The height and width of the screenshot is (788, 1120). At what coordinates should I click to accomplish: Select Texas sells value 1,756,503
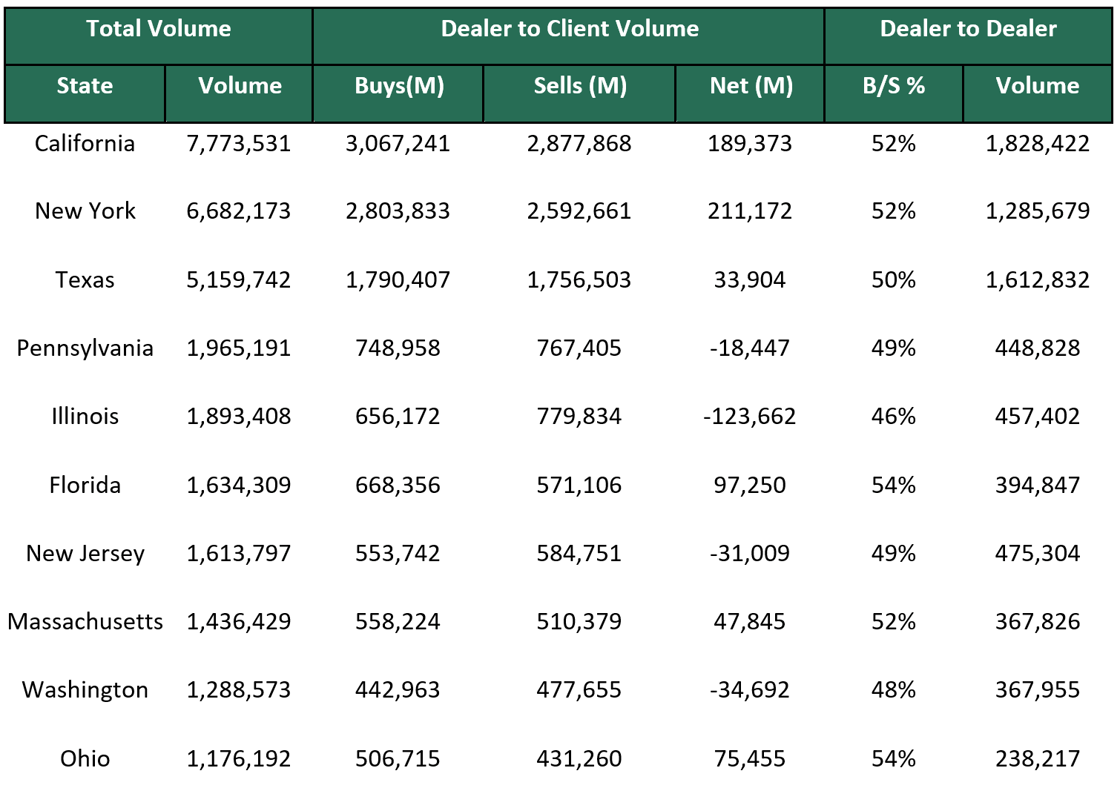coord(579,280)
